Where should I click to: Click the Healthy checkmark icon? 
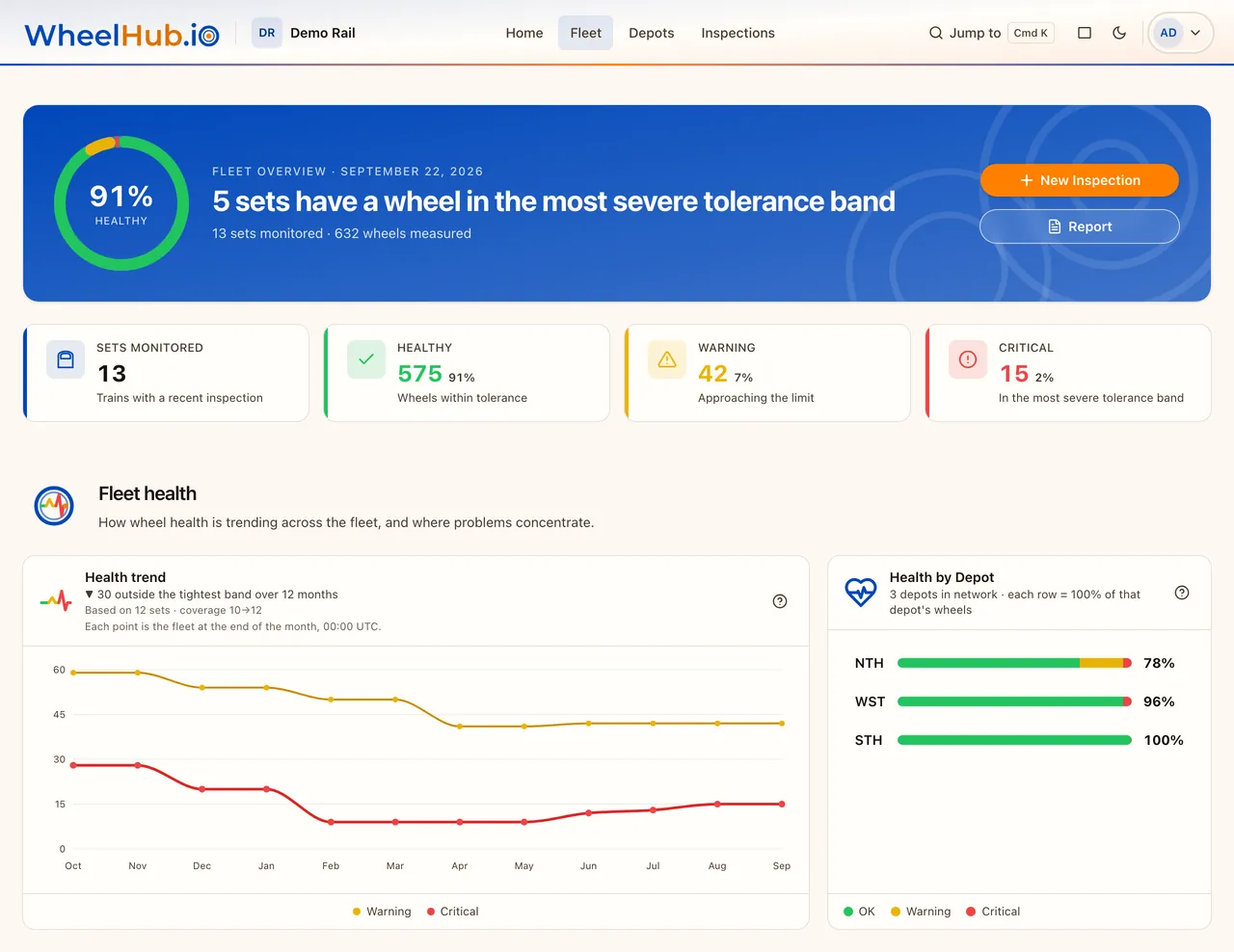pos(366,359)
